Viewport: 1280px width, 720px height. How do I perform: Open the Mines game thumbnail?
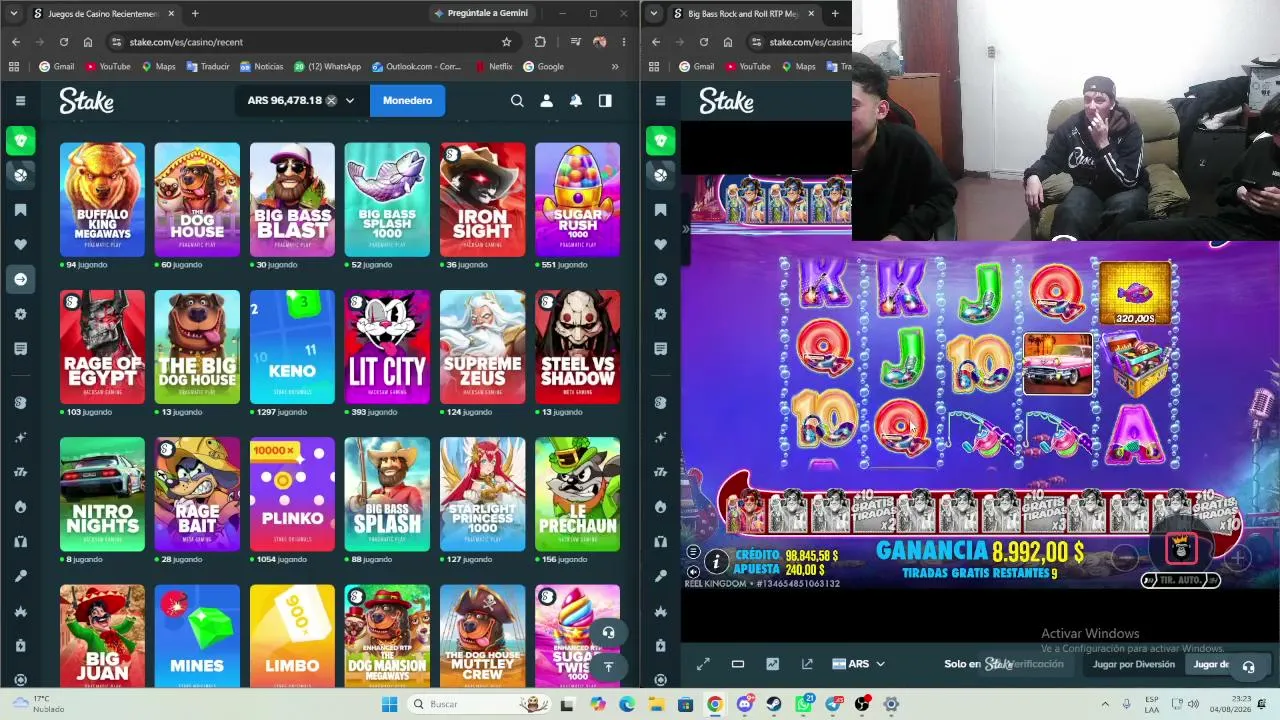197,636
